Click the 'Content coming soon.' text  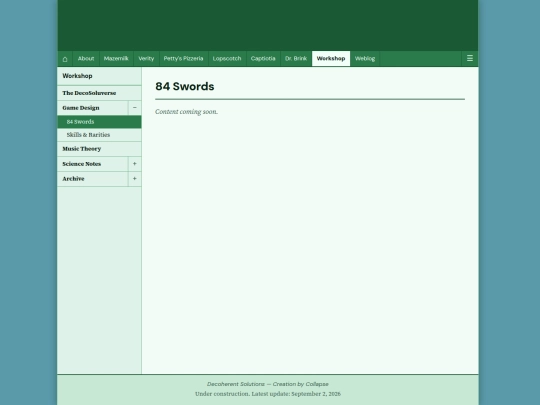pyautogui.click(x=186, y=112)
